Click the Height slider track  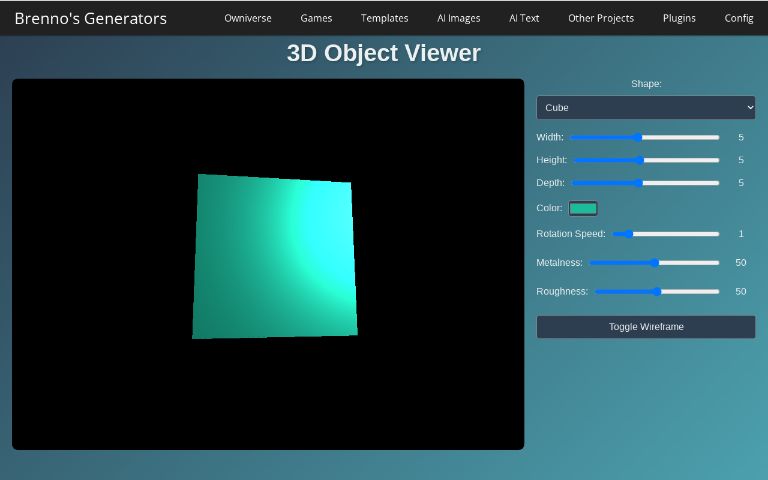tap(646, 160)
